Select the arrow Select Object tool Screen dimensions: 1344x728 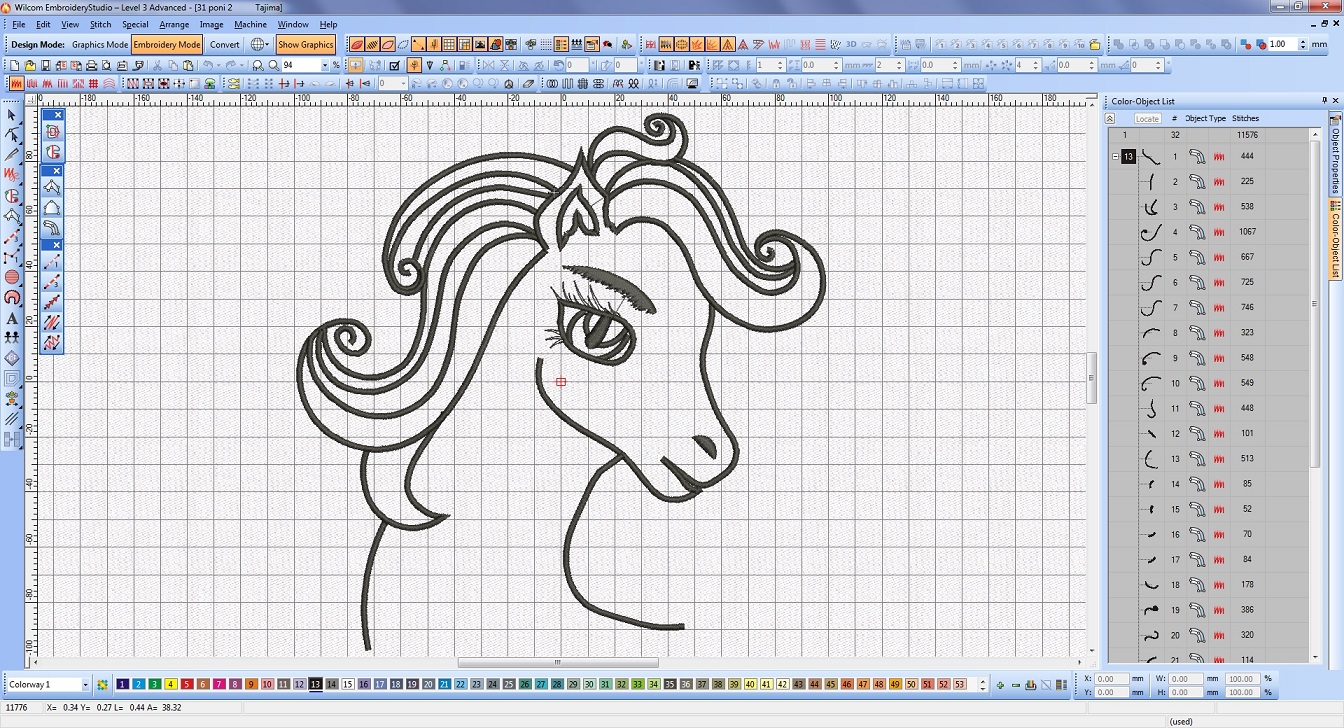click(x=12, y=115)
